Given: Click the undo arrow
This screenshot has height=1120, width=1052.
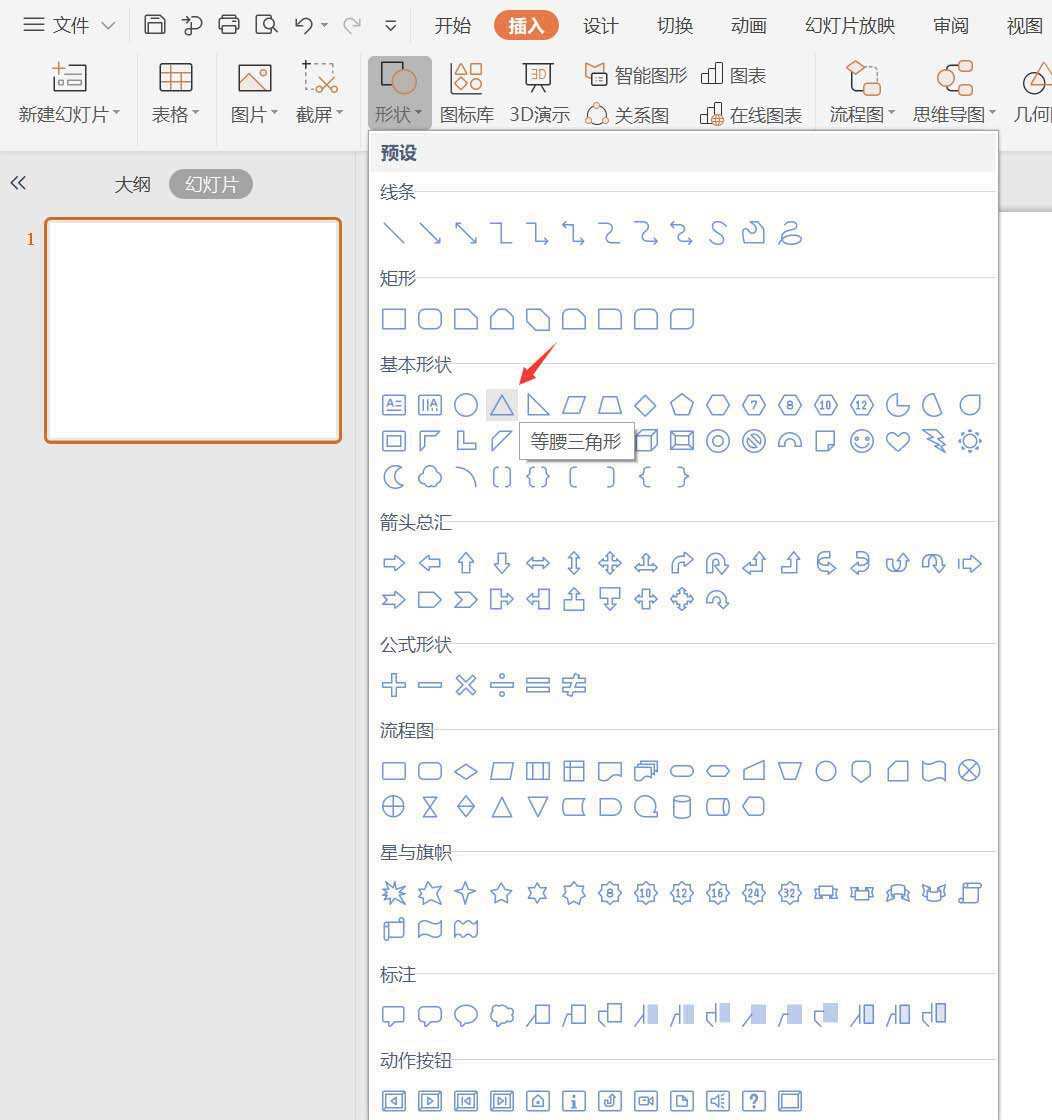Looking at the screenshot, I should pyautogui.click(x=304, y=25).
